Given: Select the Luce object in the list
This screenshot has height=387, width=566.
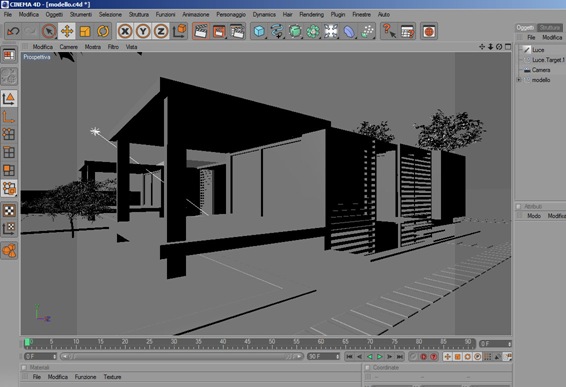Looking at the screenshot, I should pyautogui.click(x=538, y=50).
